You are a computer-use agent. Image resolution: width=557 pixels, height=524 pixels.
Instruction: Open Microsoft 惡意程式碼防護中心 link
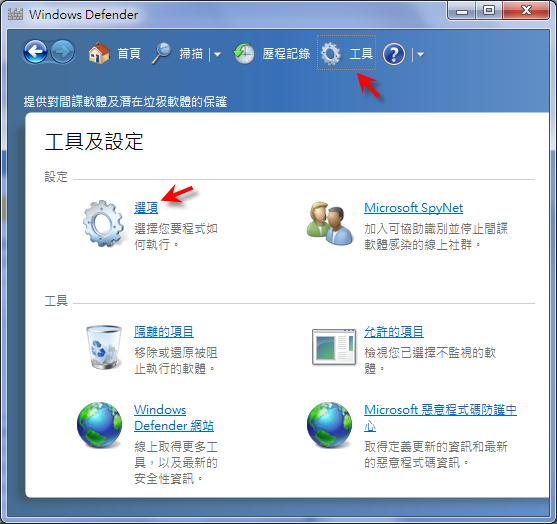(440, 418)
